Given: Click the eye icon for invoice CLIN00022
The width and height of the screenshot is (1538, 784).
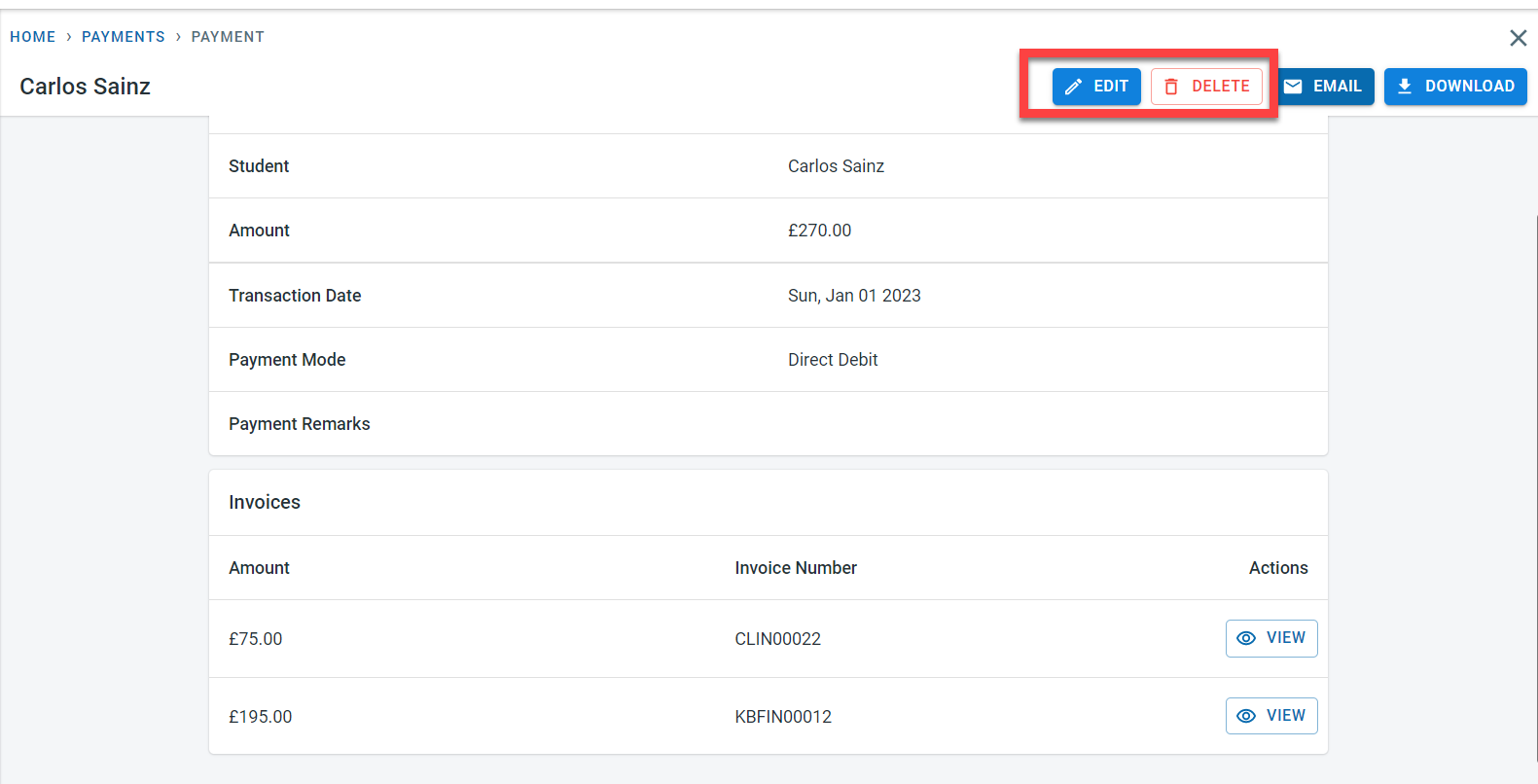Looking at the screenshot, I should (x=1245, y=638).
